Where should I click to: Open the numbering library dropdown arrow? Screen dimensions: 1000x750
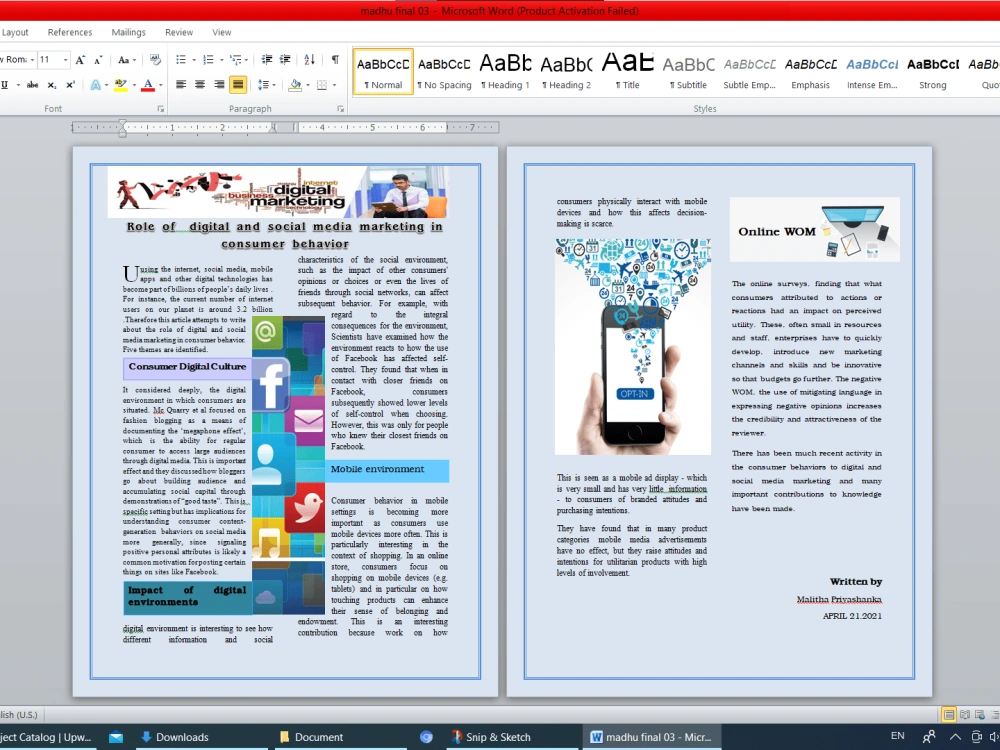(221, 60)
